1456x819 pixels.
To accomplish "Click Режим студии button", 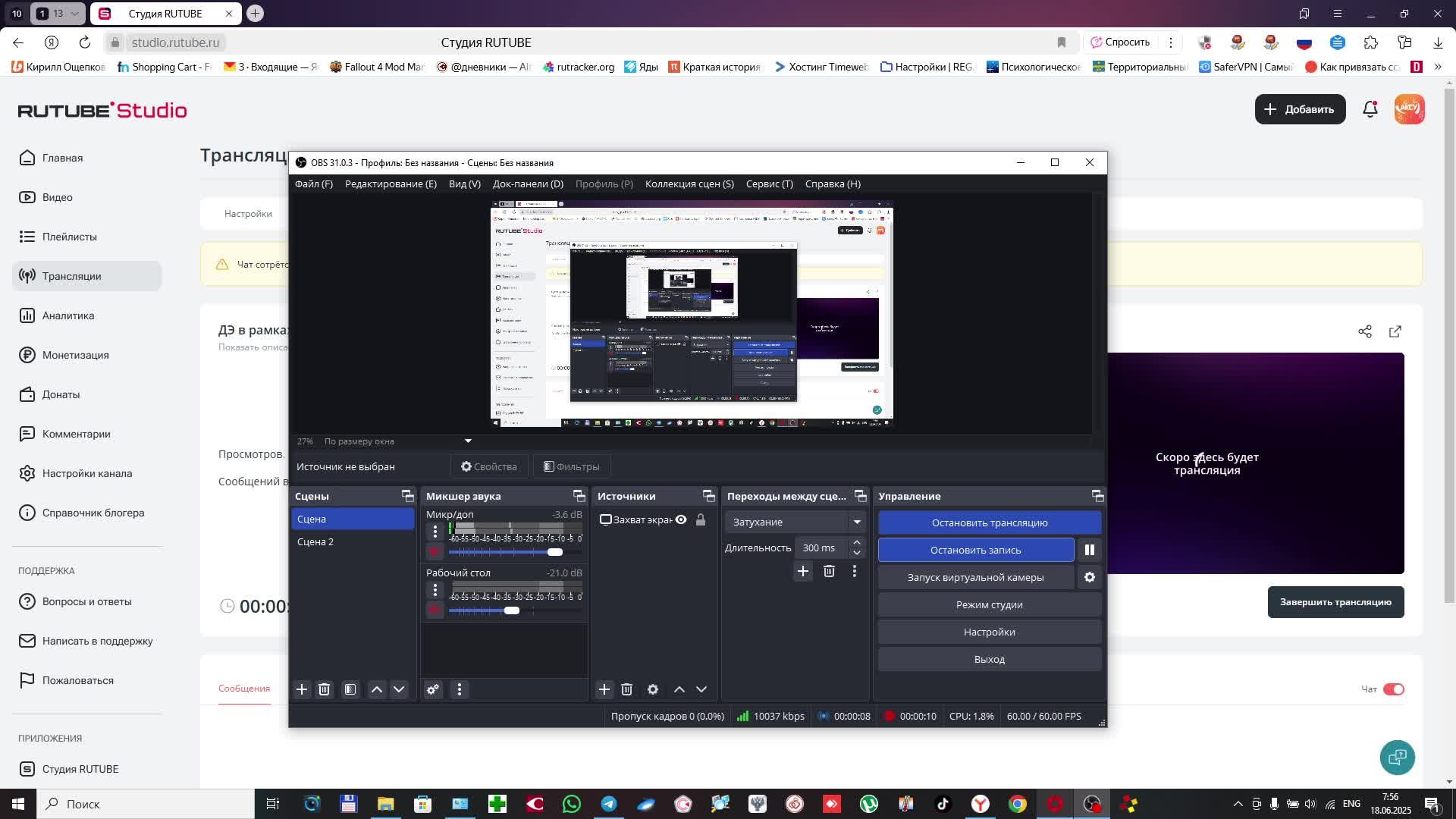I will coord(990,604).
